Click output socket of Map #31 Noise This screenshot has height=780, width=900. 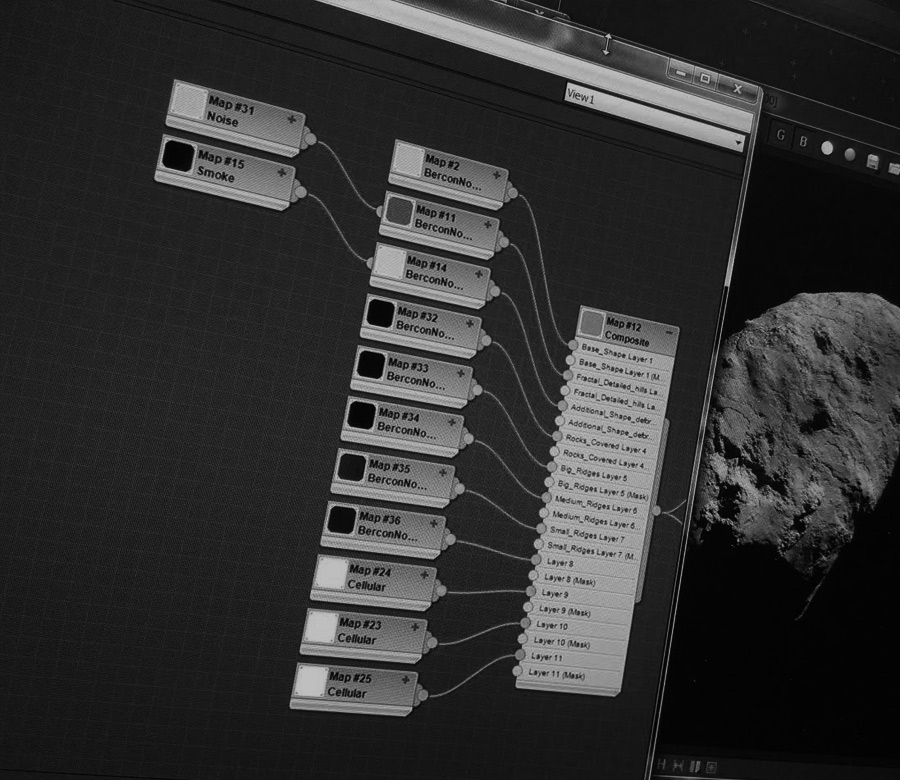click(x=310, y=138)
